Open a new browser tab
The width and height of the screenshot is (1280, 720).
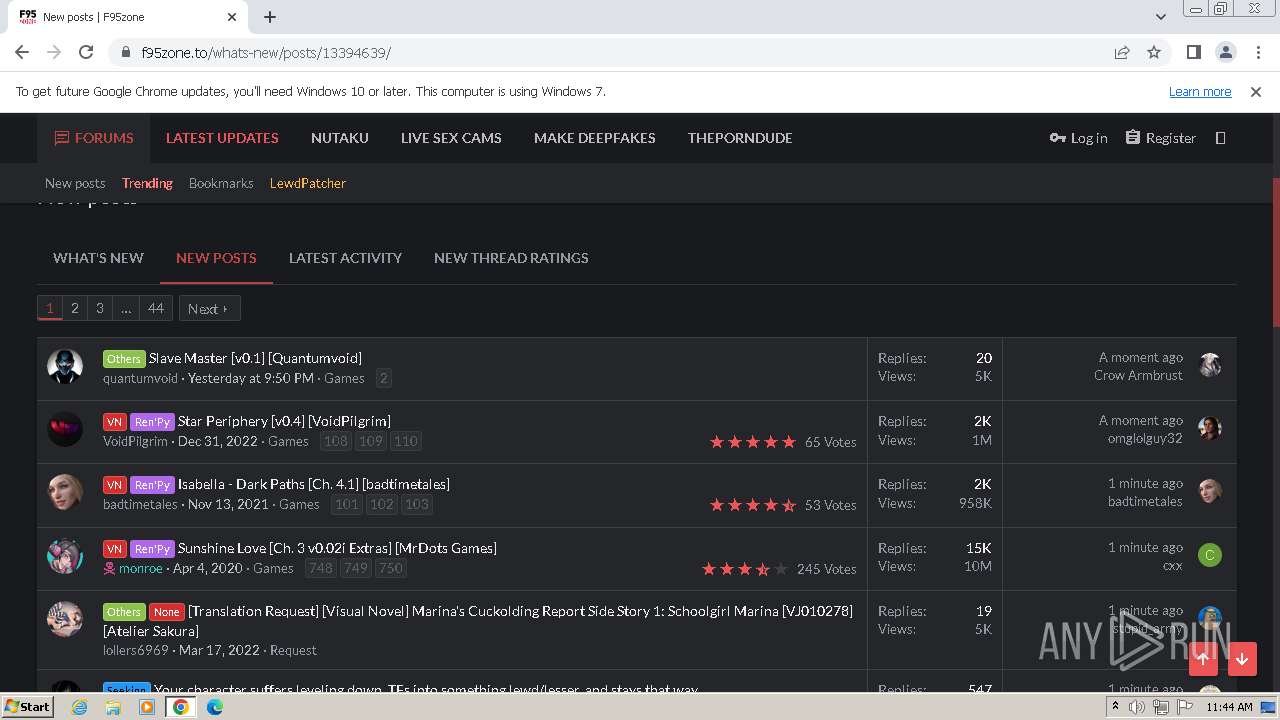270,17
